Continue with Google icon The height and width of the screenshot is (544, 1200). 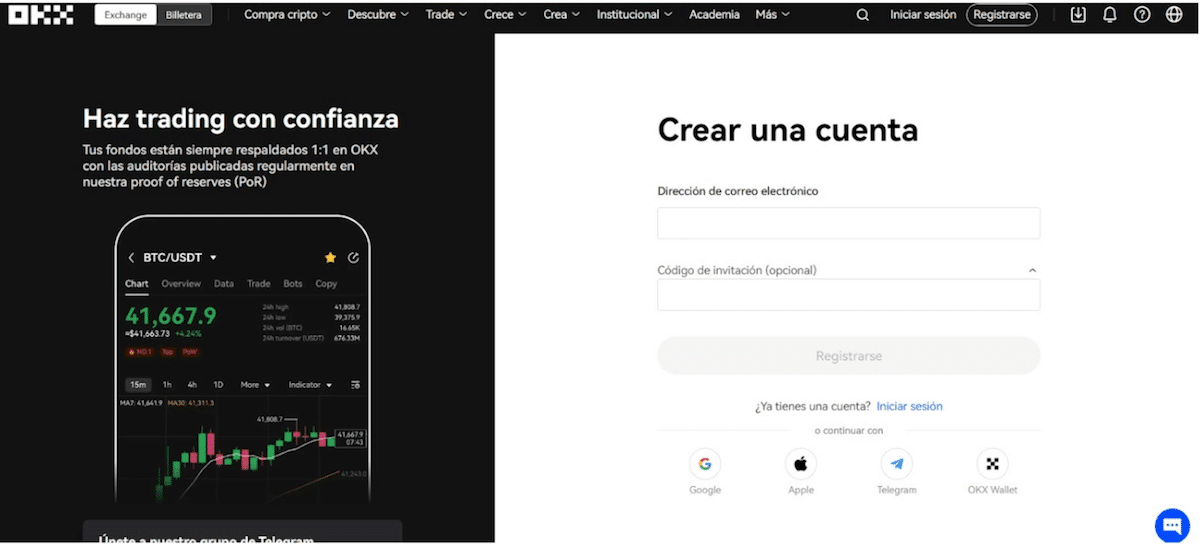click(705, 464)
